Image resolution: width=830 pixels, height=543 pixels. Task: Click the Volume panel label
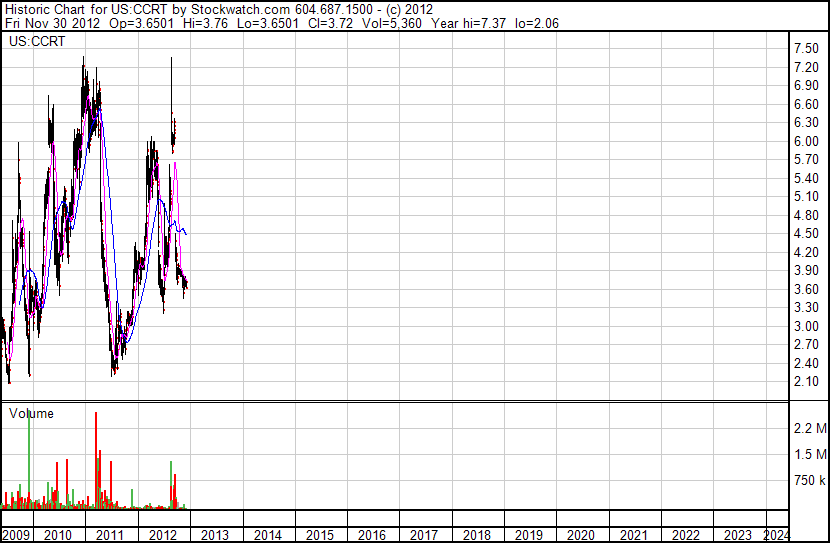coord(31,413)
